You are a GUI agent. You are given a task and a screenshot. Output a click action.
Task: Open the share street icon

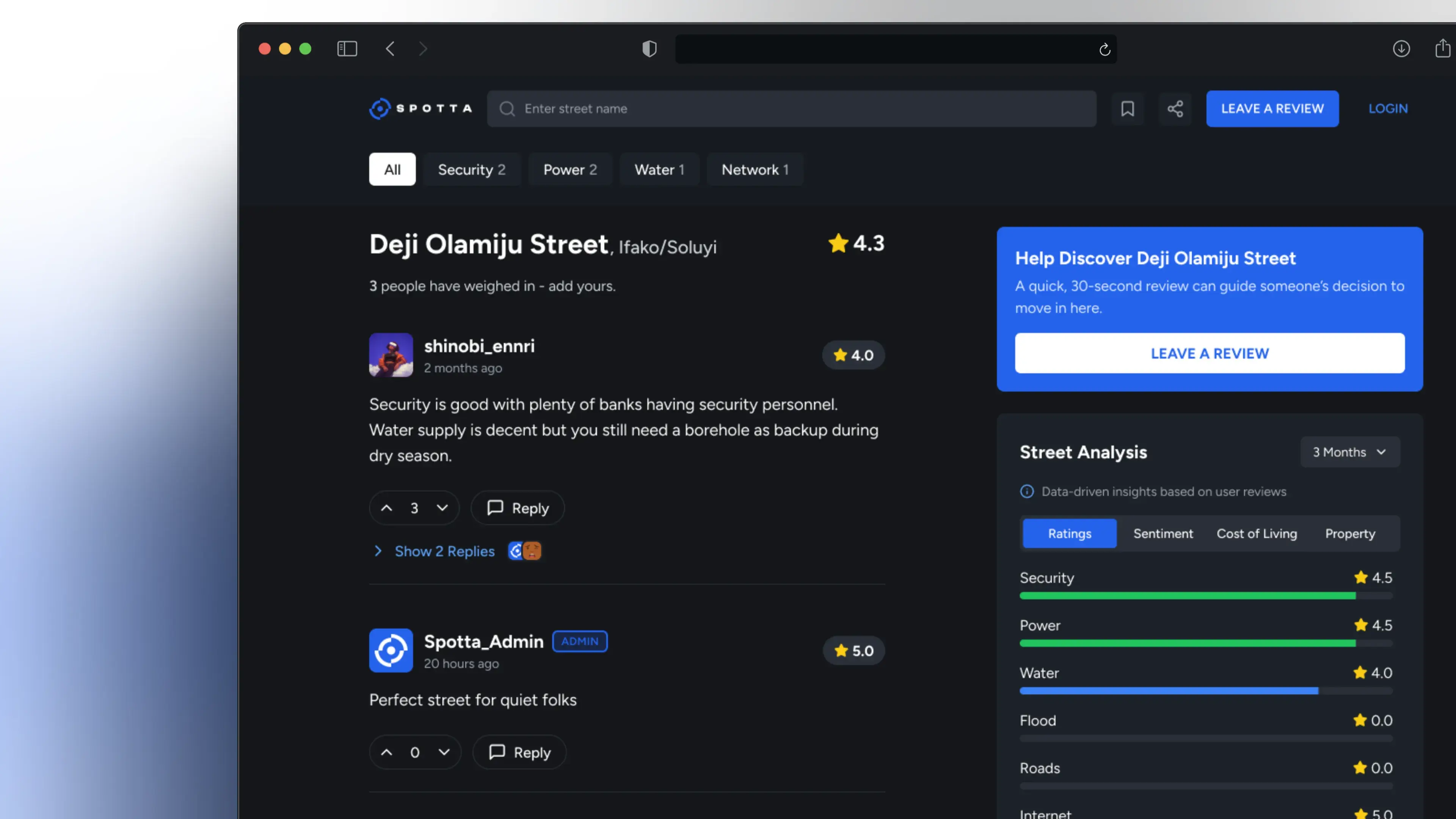point(1176,108)
